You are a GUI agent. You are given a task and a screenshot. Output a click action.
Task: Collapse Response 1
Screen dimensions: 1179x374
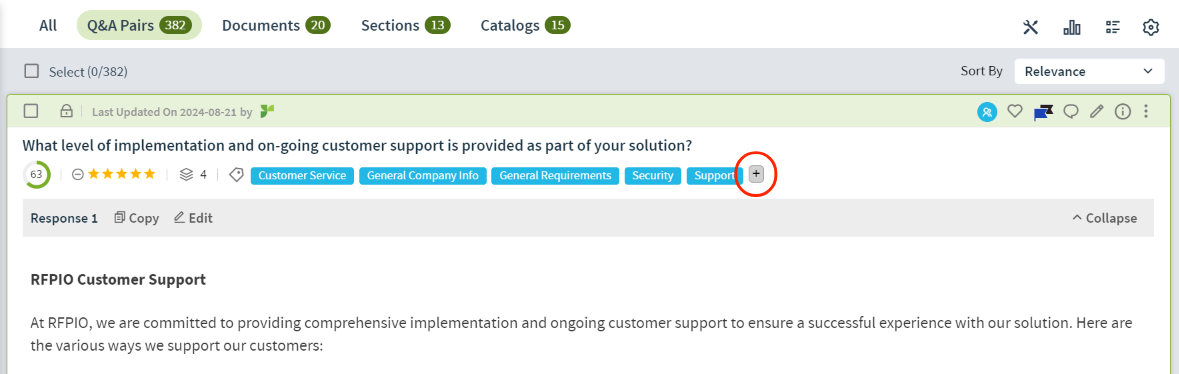click(1105, 218)
